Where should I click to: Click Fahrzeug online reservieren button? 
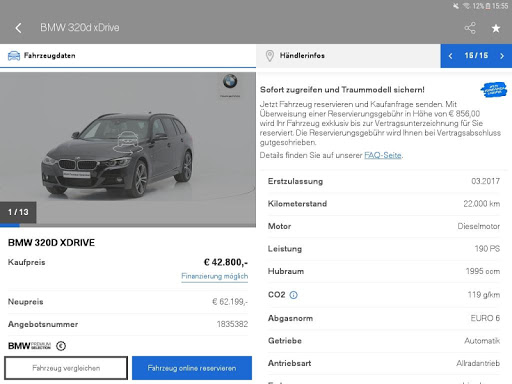(x=192, y=368)
